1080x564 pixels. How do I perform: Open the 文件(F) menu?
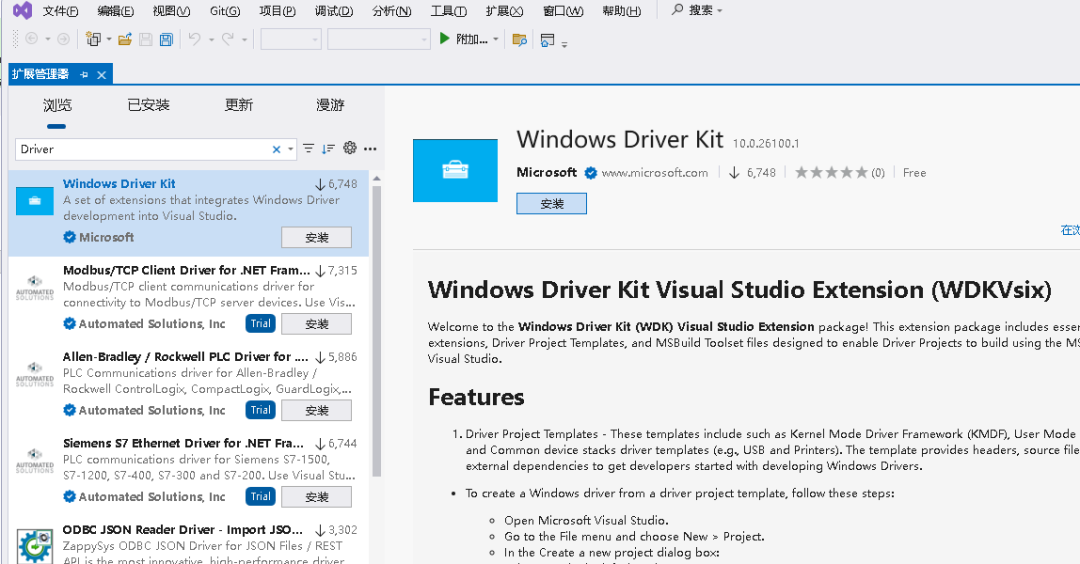pos(60,11)
